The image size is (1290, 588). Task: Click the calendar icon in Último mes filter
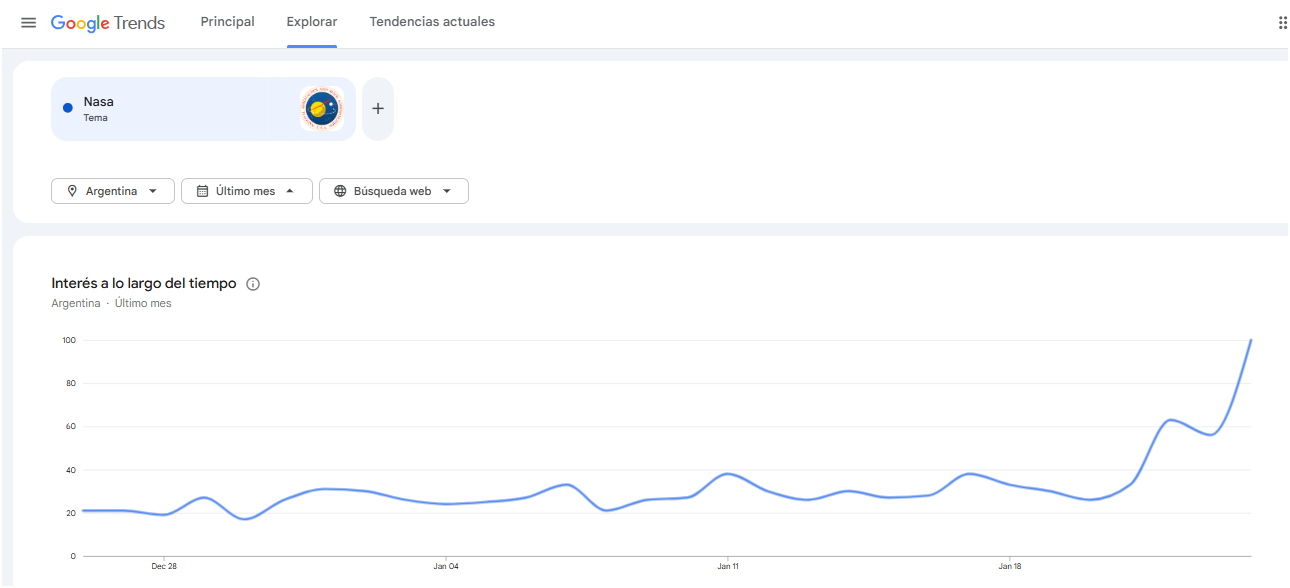click(x=202, y=191)
